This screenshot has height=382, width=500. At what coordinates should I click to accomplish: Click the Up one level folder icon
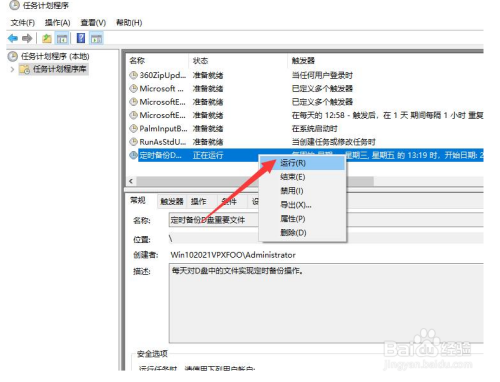[x=47, y=39]
